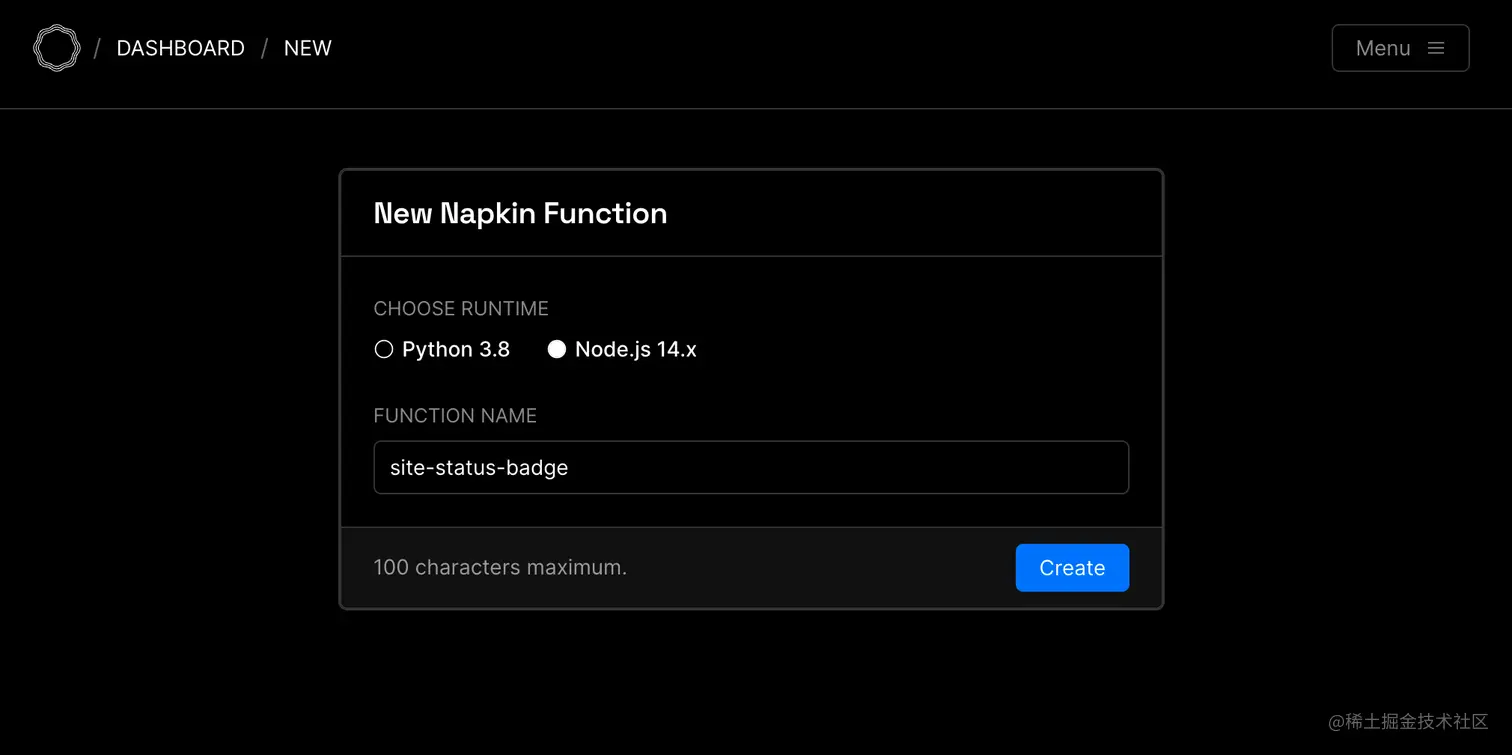Click the Napkin logo icon
1512x755 pixels.
click(x=56, y=48)
